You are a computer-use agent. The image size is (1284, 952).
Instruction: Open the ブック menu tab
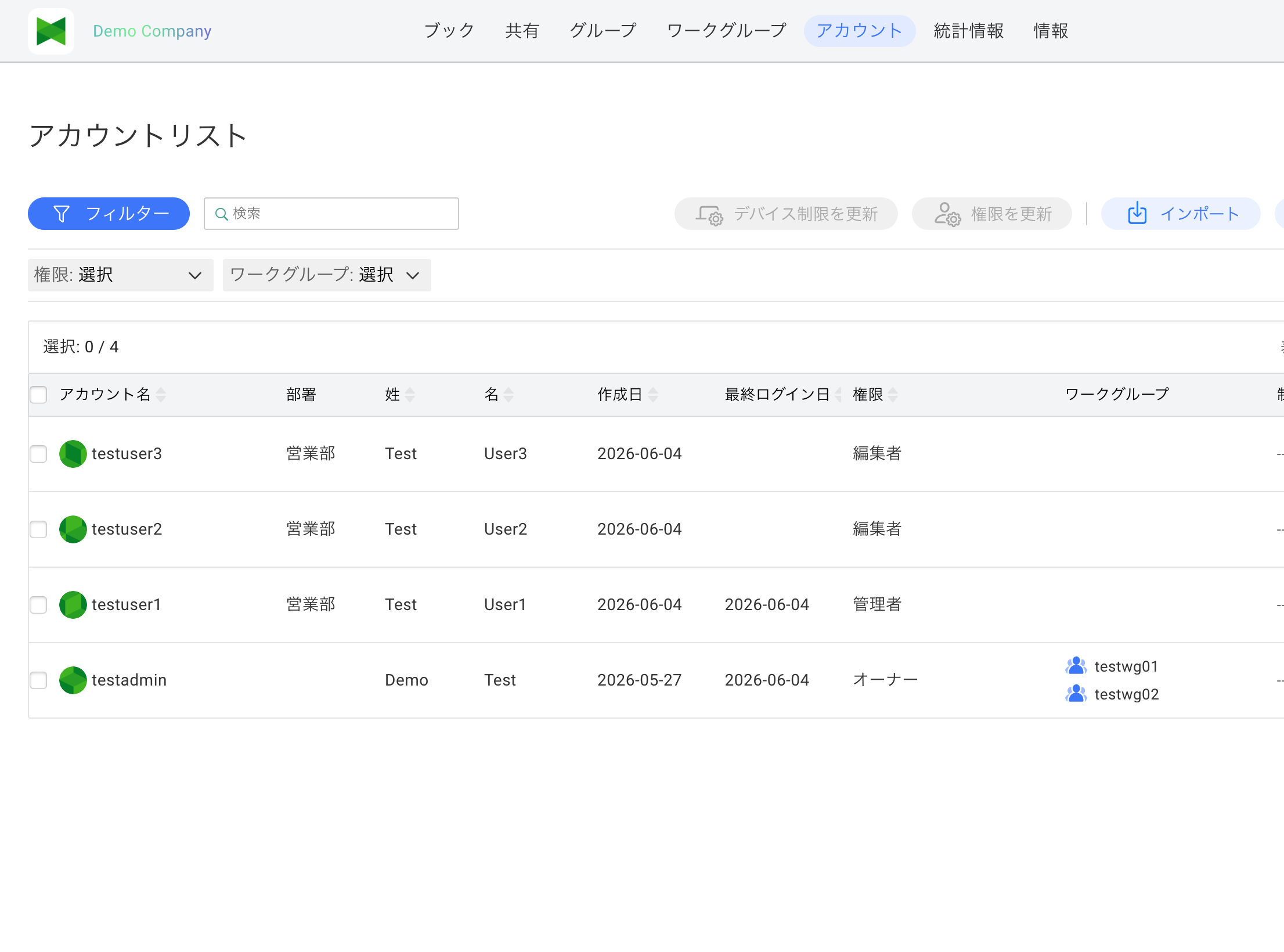[449, 31]
